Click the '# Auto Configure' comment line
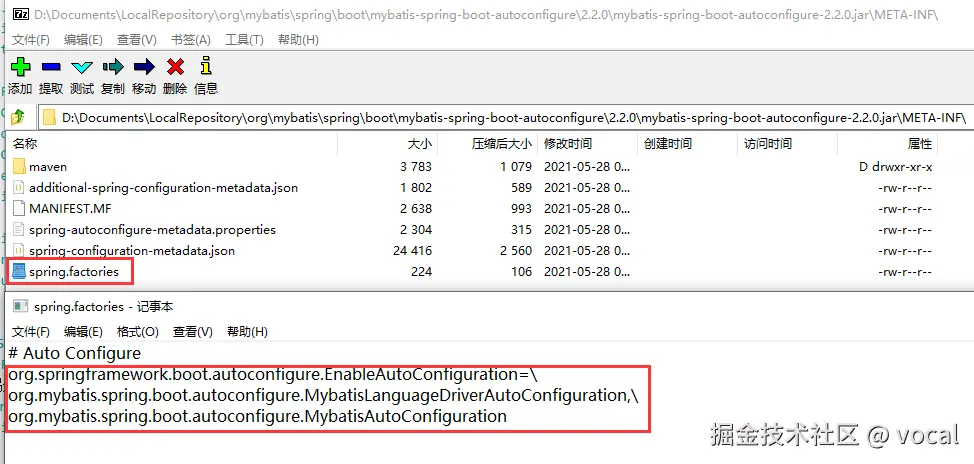 tap(75, 353)
